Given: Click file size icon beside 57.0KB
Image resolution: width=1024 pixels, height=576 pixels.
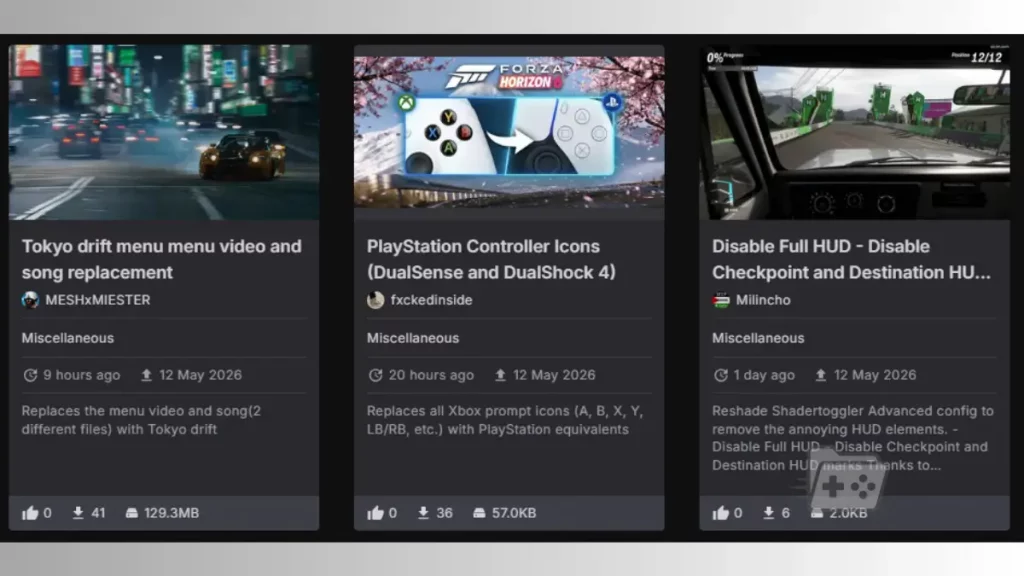Looking at the screenshot, I should [479, 513].
